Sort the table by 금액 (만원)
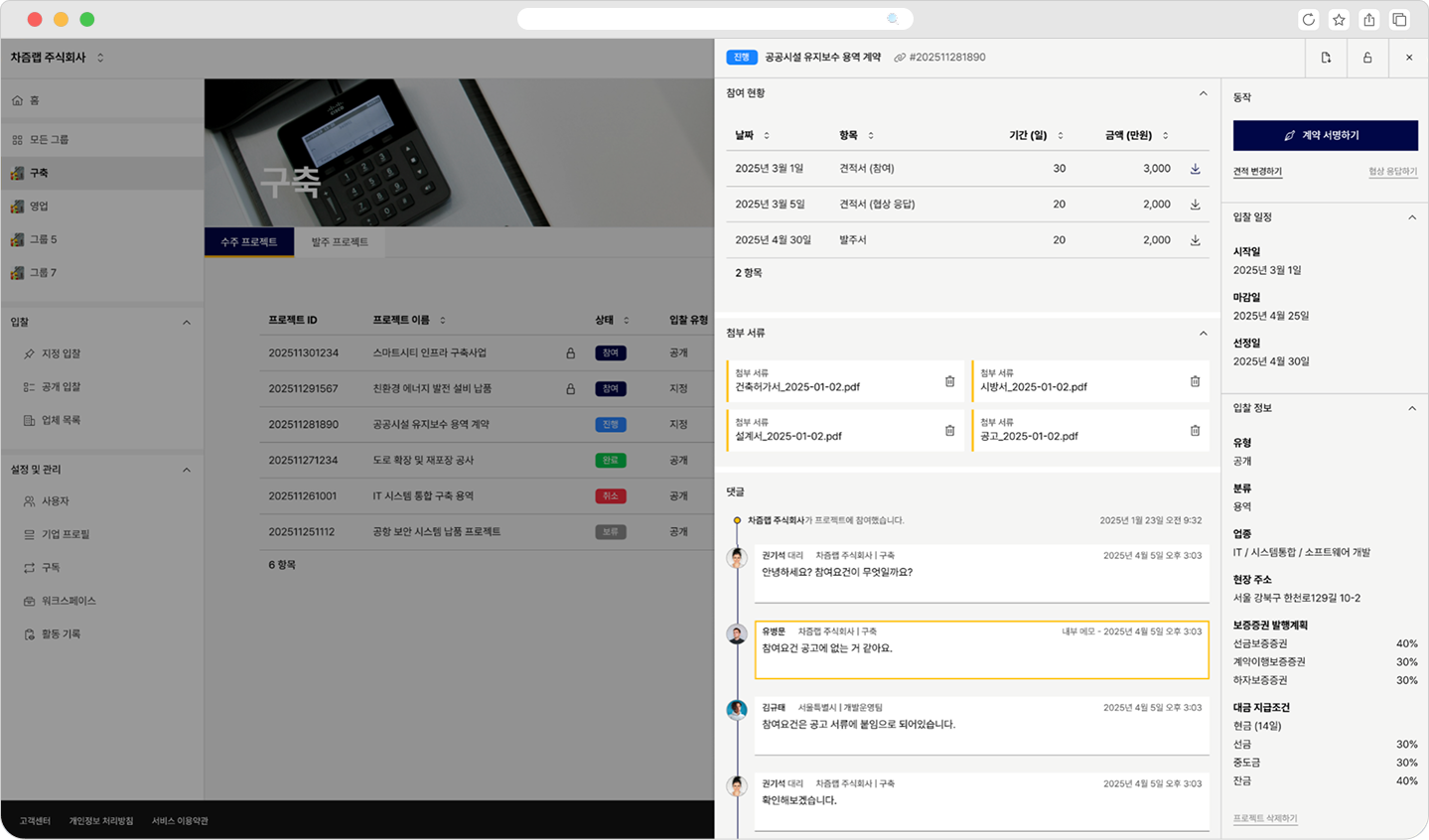Screen dimensions: 1429x840 (x=1165, y=135)
